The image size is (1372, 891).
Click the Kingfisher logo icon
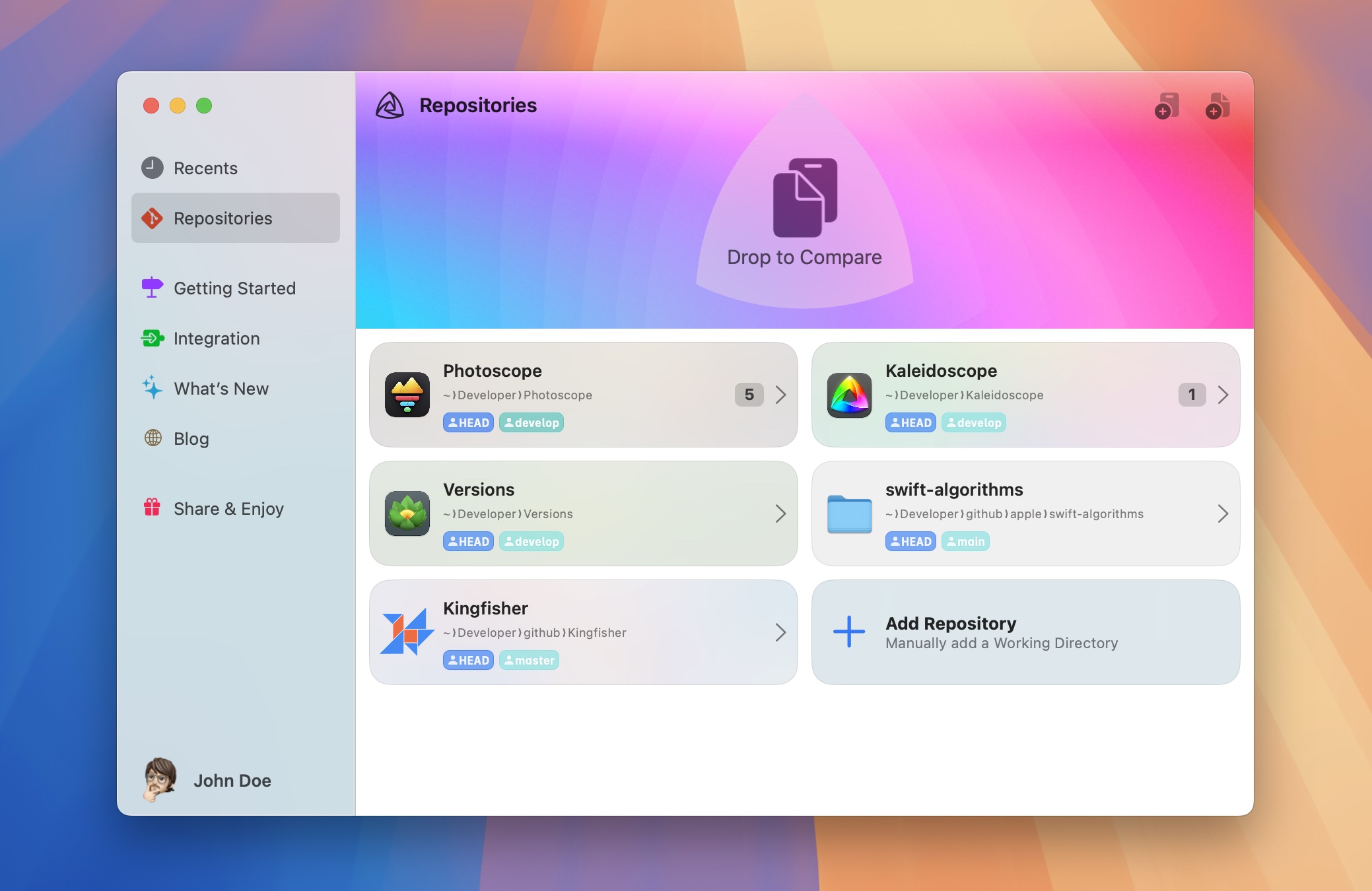pyautogui.click(x=407, y=632)
